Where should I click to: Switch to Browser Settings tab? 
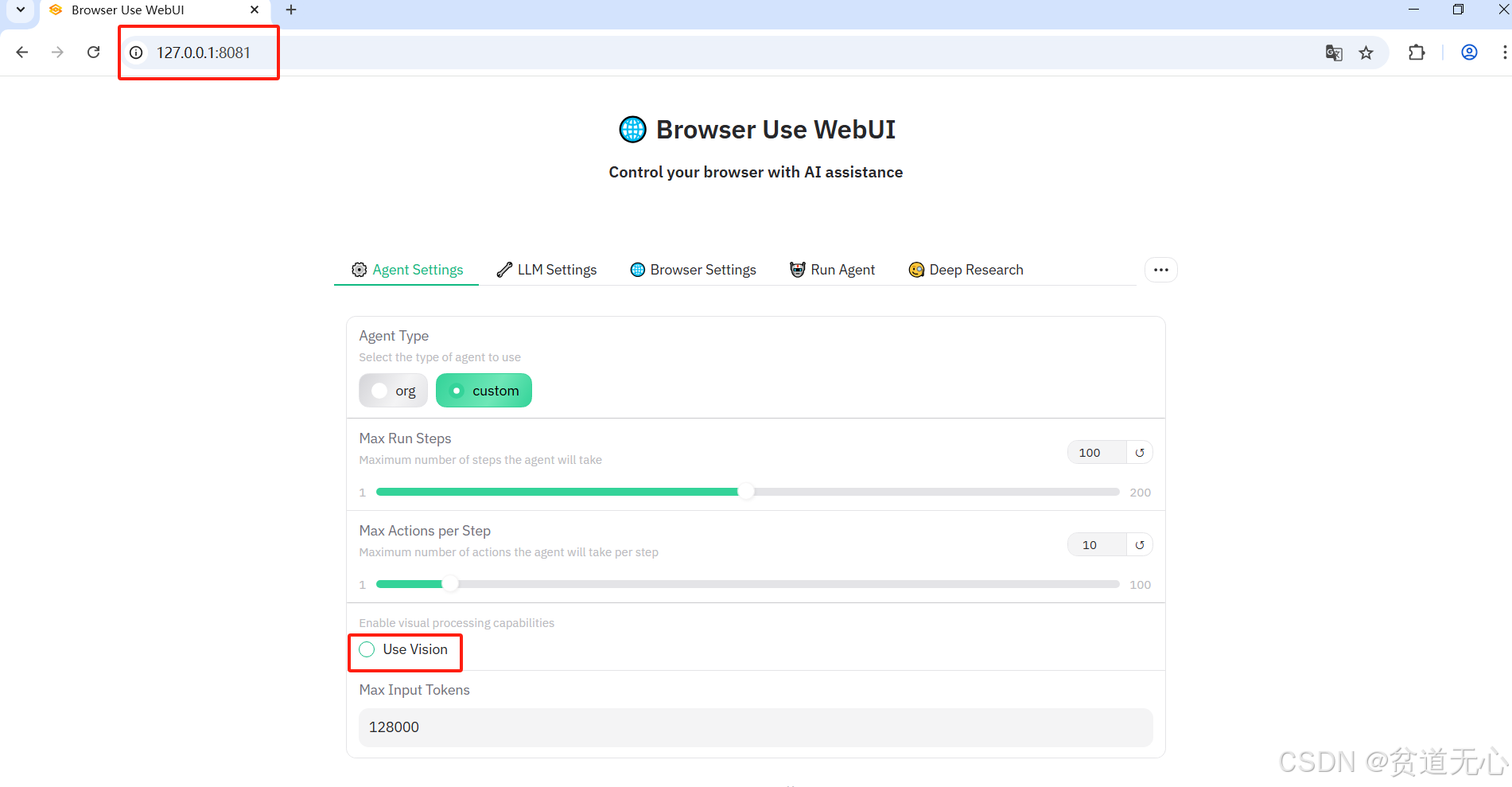coord(694,270)
